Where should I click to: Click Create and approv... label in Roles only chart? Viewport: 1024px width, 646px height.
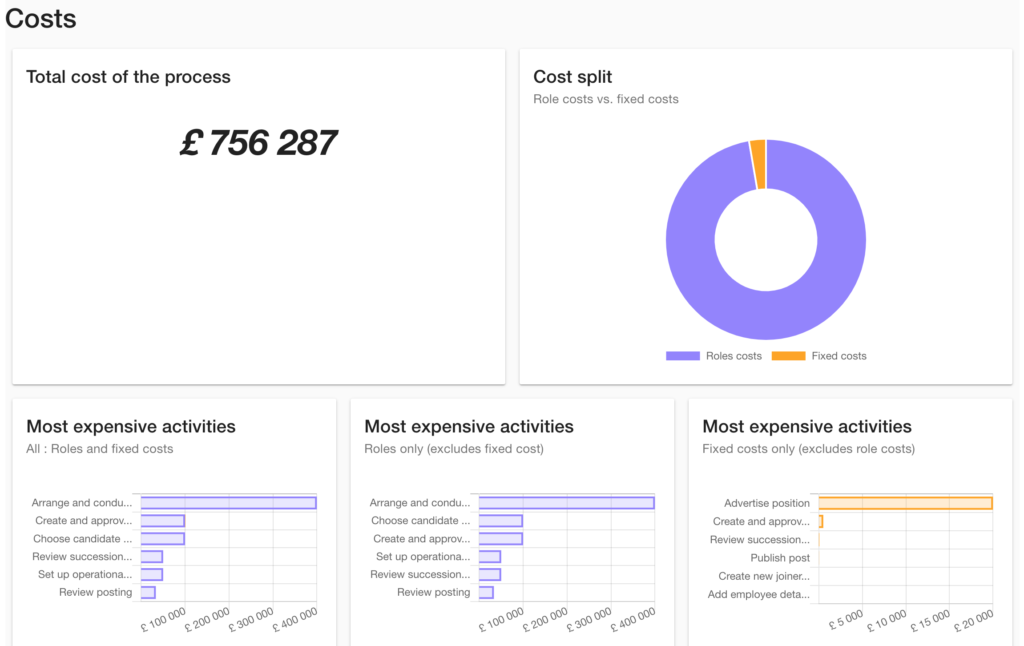pyautogui.click(x=422, y=539)
